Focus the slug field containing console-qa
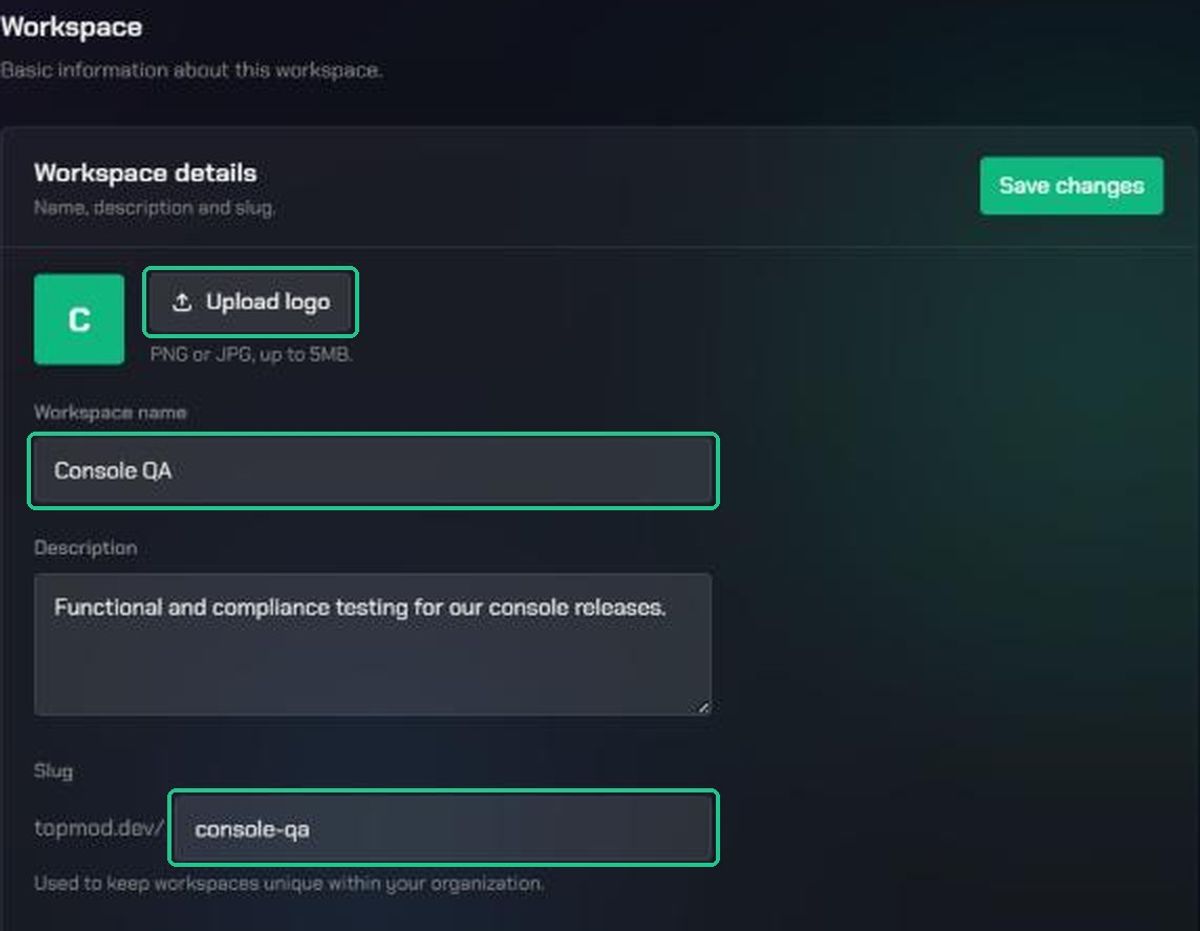The height and width of the screenshot is (931, 1200). coord(443,828)
